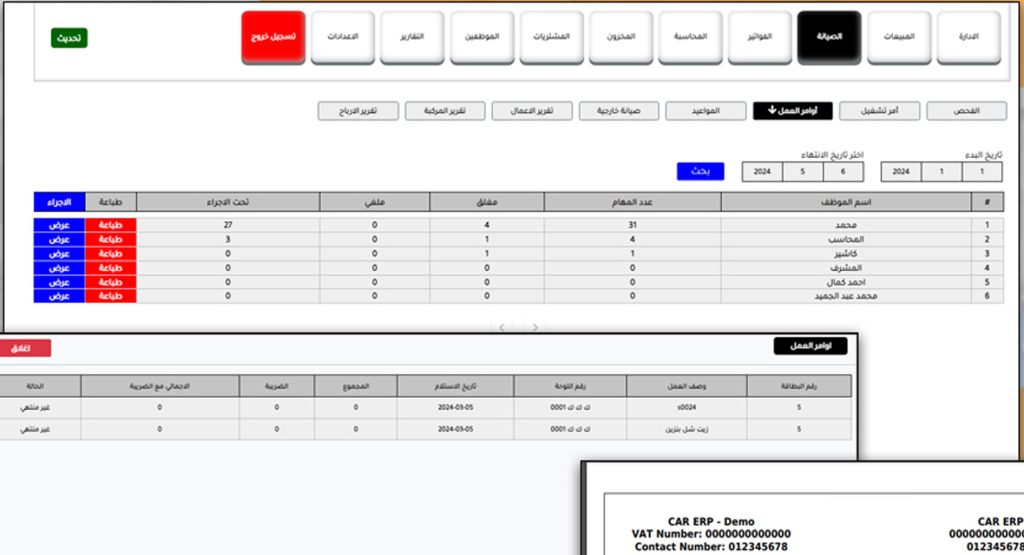Open the المبيعات sales module
Screen dimensions: 1024x555
(898, 38)
